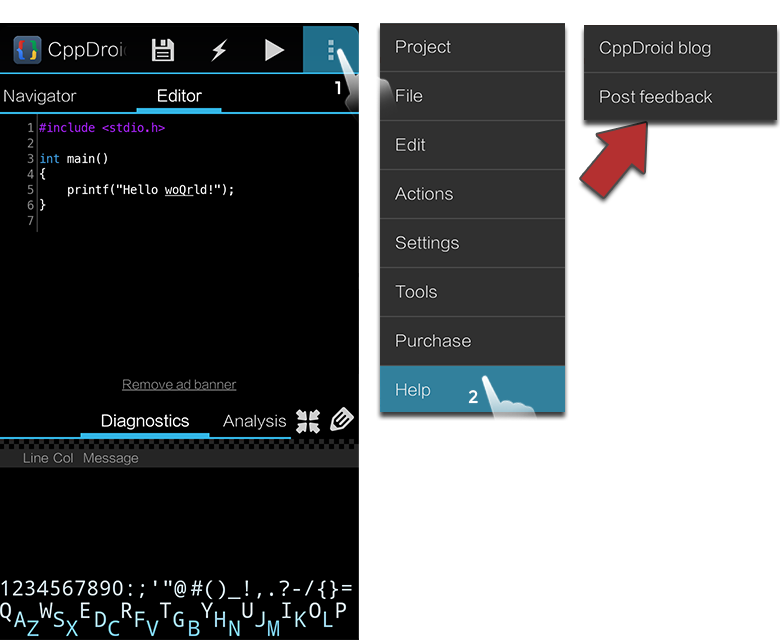Tap the G key on the keyboard
780x640 pixels.
pyautogui.click(x=178, y=620)
